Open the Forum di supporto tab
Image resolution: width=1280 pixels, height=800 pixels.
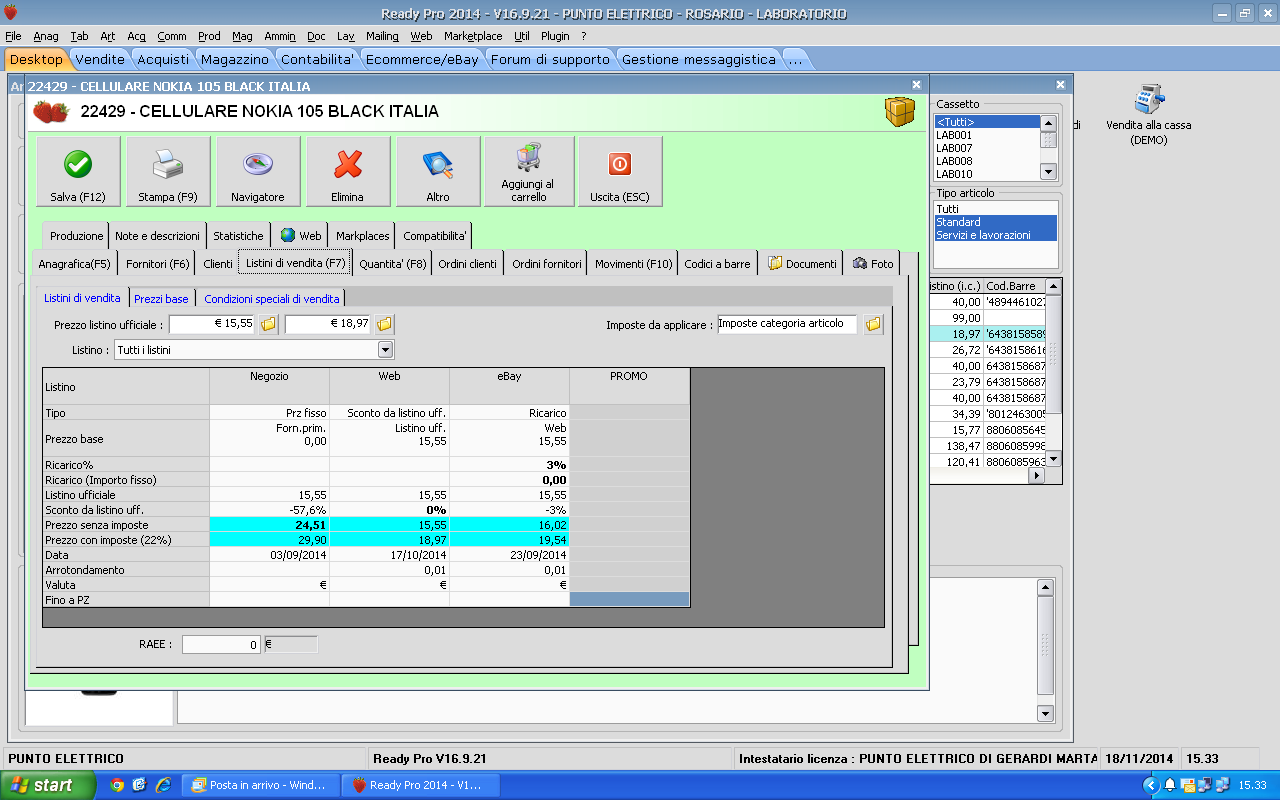click(x=550, y=59)
